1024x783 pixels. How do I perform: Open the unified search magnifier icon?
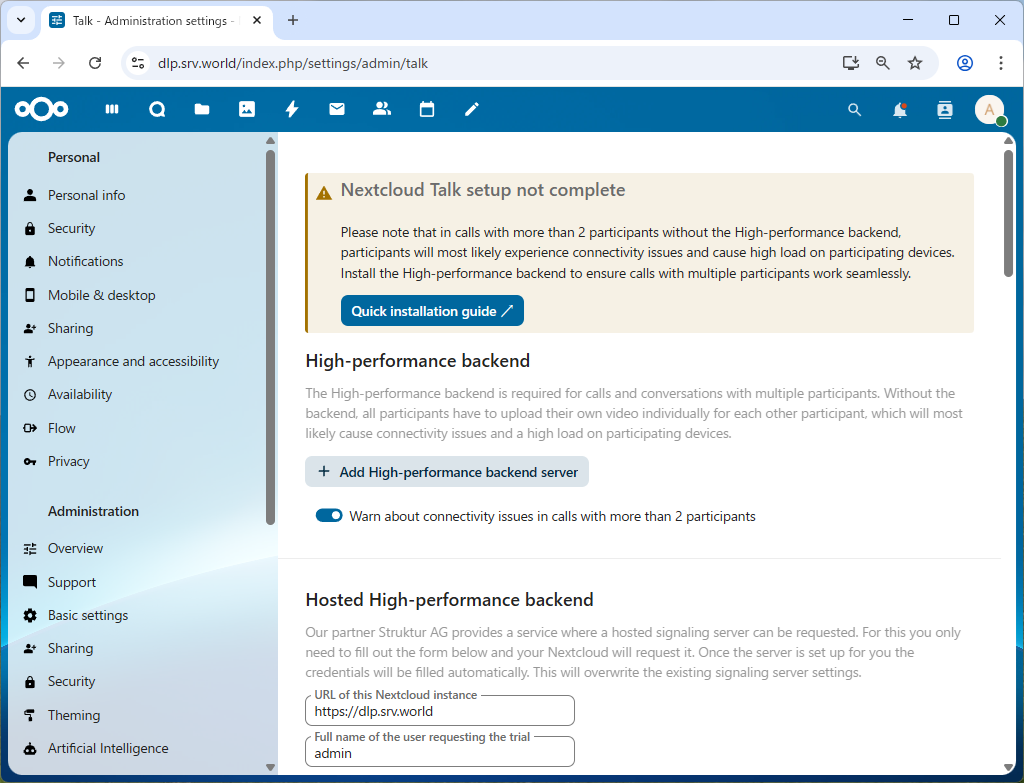point(854,110)
